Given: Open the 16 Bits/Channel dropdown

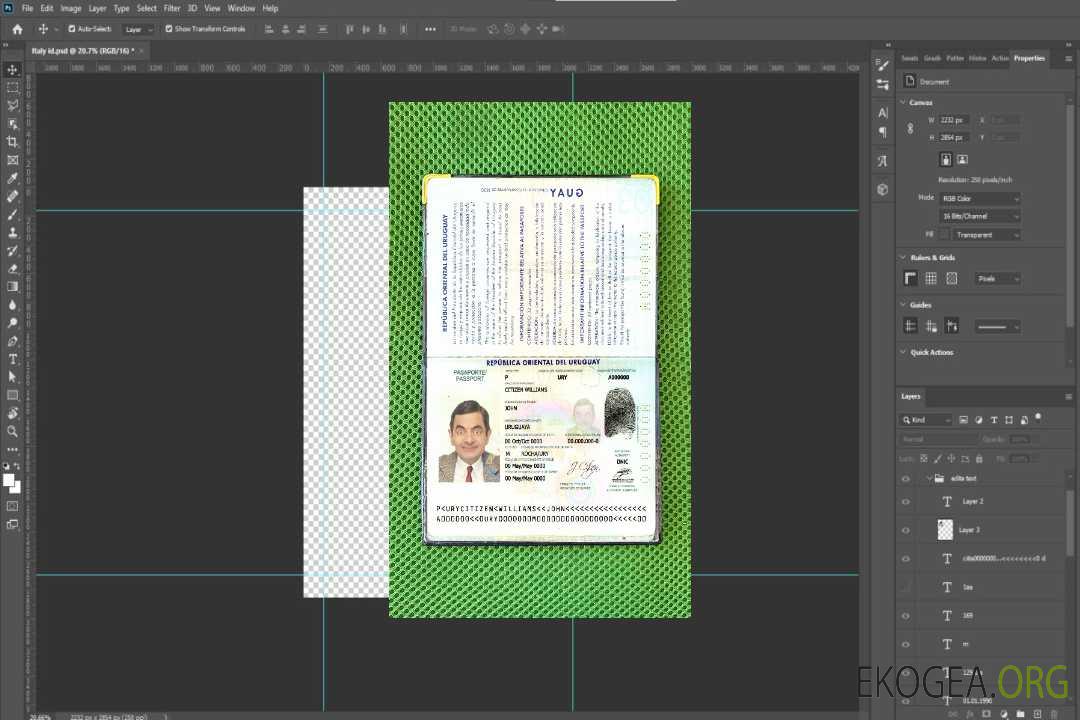Looking at the screenshot, I should pos(979,216).
